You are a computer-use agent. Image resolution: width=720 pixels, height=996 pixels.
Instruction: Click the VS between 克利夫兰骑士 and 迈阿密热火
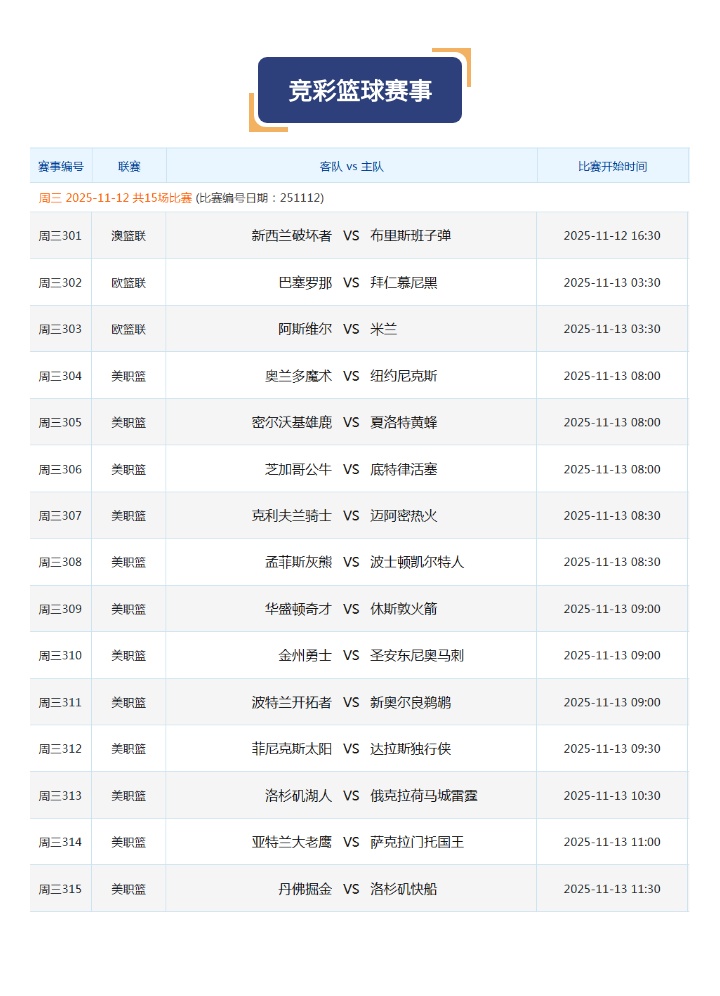[351, 516]
